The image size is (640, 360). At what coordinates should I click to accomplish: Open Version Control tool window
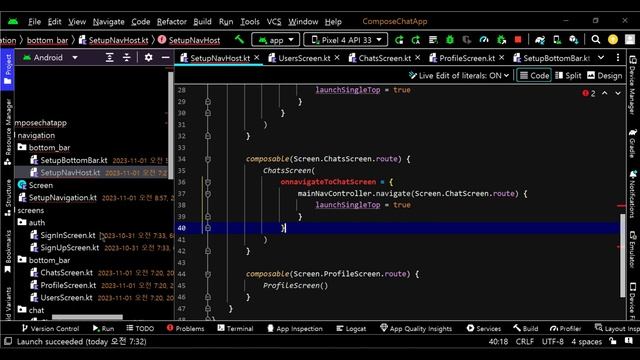[x=50, y=328]
